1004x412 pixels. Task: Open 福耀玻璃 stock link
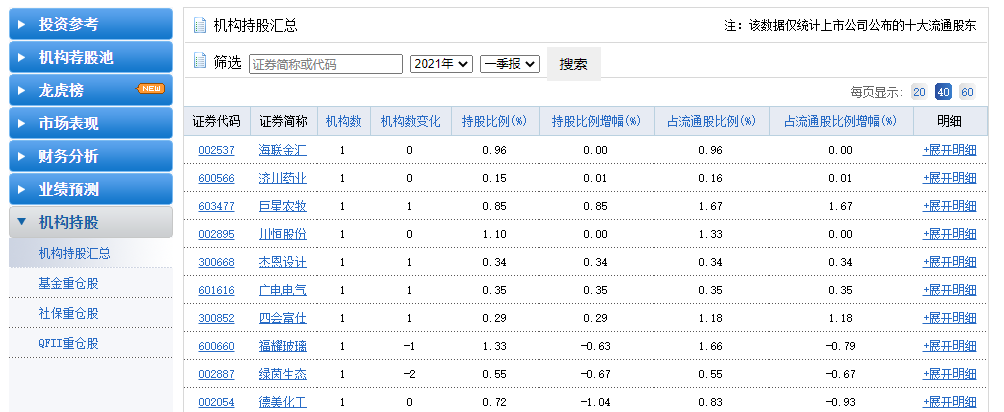[282, 347]
